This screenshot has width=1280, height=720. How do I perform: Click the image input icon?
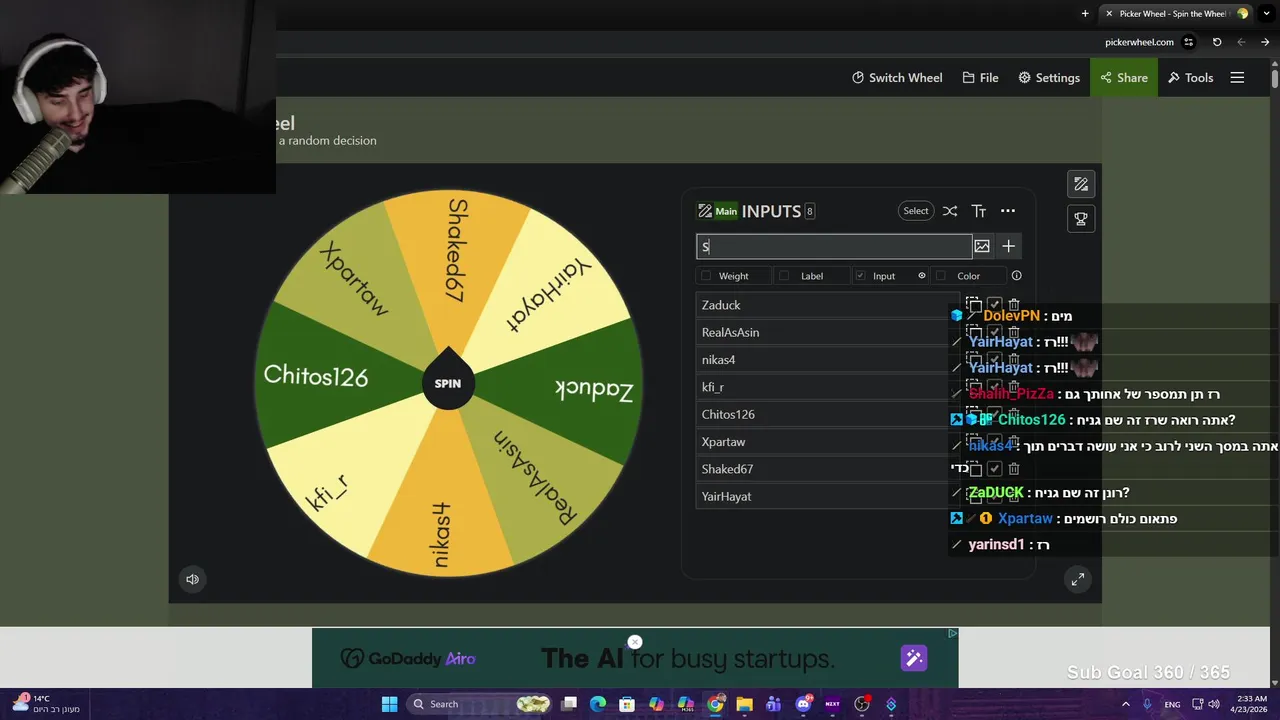982,246
